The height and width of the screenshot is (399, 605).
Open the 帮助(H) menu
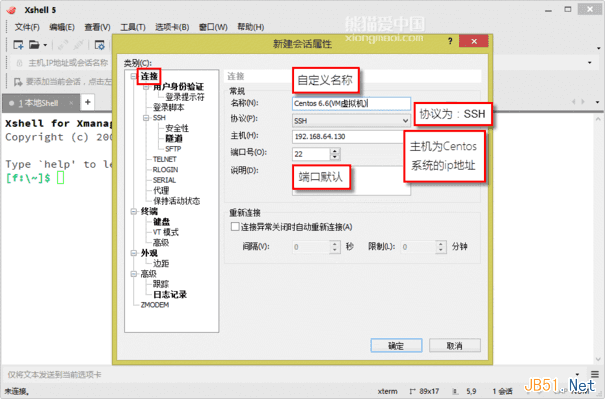(x=250, y=27)
